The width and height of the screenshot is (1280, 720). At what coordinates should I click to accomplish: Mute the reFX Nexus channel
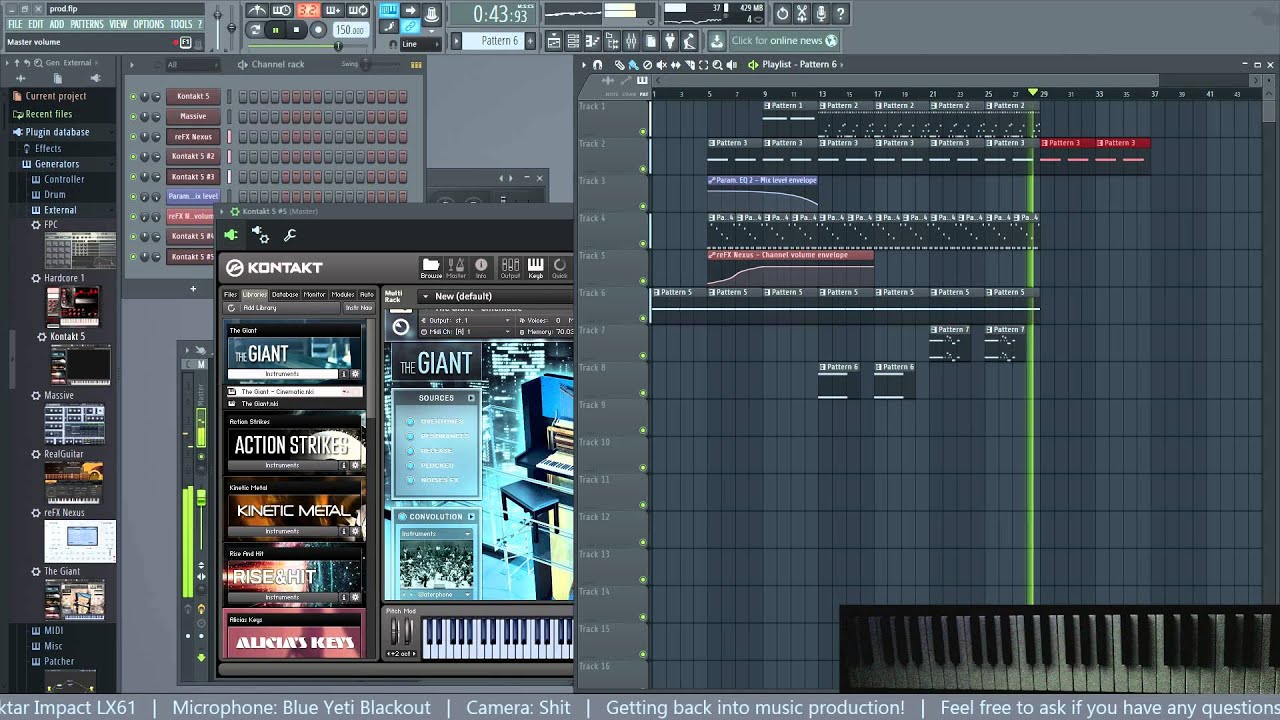tap(133, 137)
